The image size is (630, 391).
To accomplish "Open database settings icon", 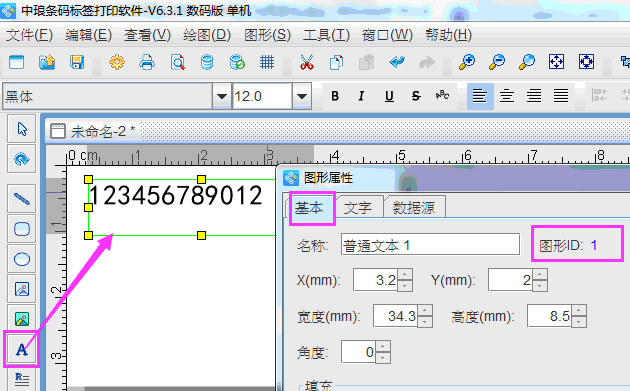I will tap(207, 62).
